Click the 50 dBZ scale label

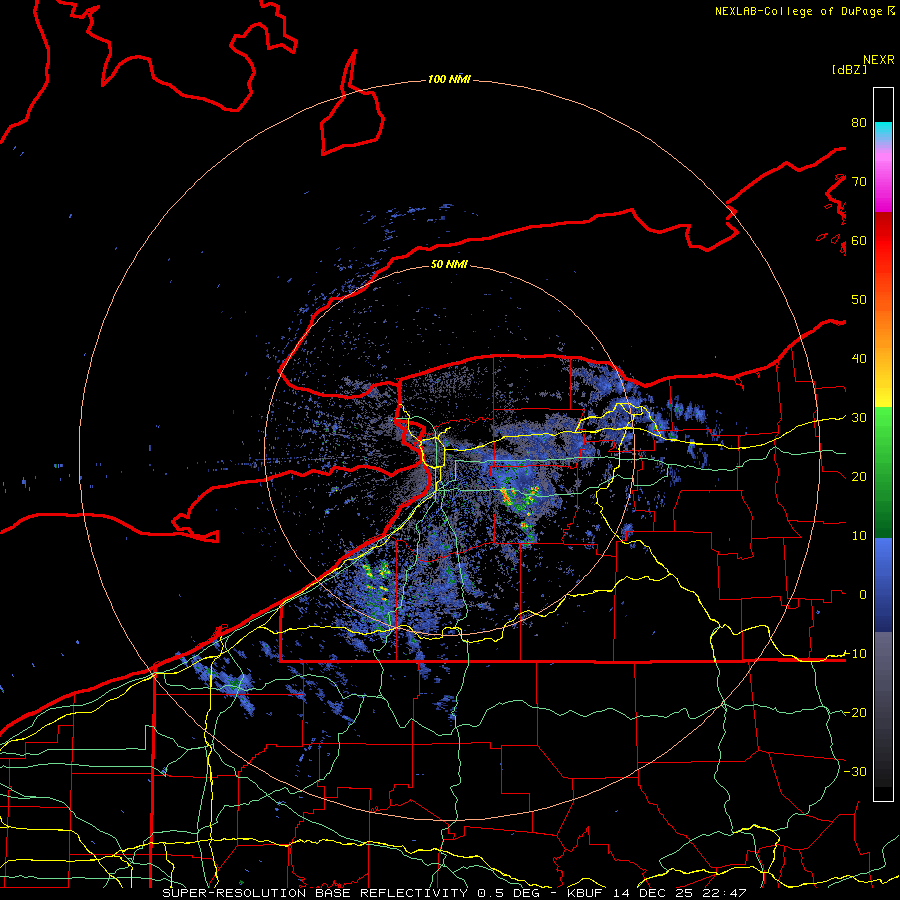tap(859, 300)
